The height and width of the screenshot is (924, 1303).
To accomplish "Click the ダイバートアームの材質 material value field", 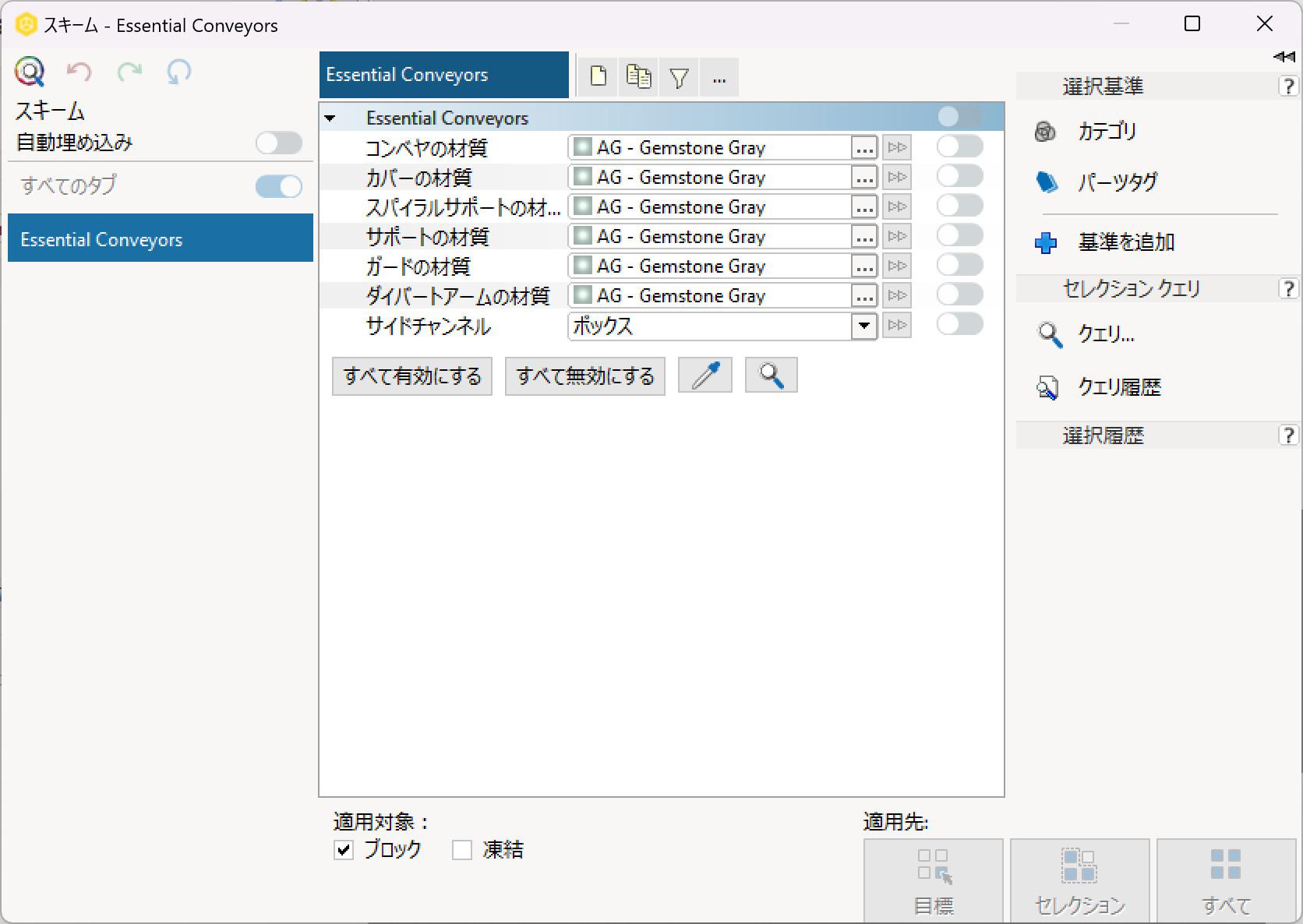I will click(710, 295).
